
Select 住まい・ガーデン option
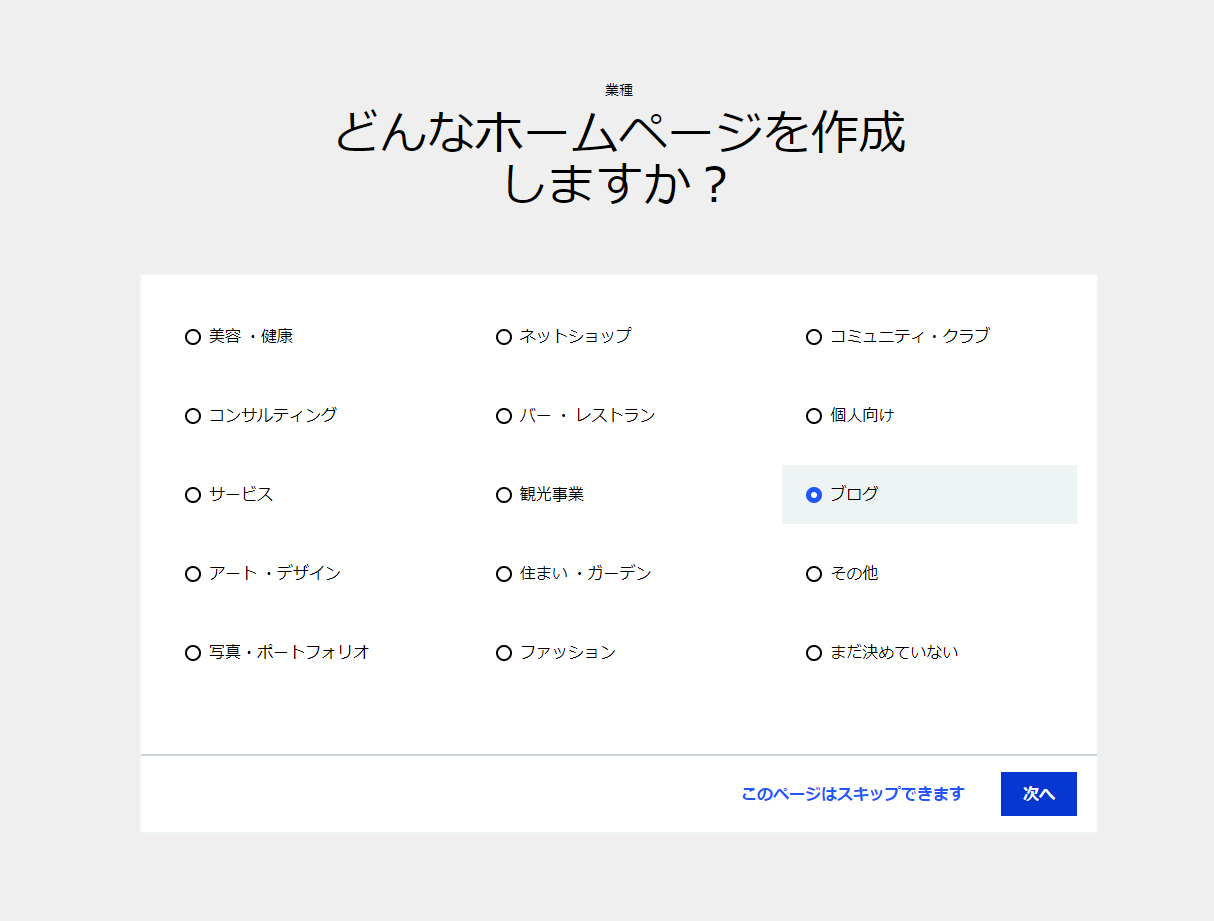pos(504,574)
